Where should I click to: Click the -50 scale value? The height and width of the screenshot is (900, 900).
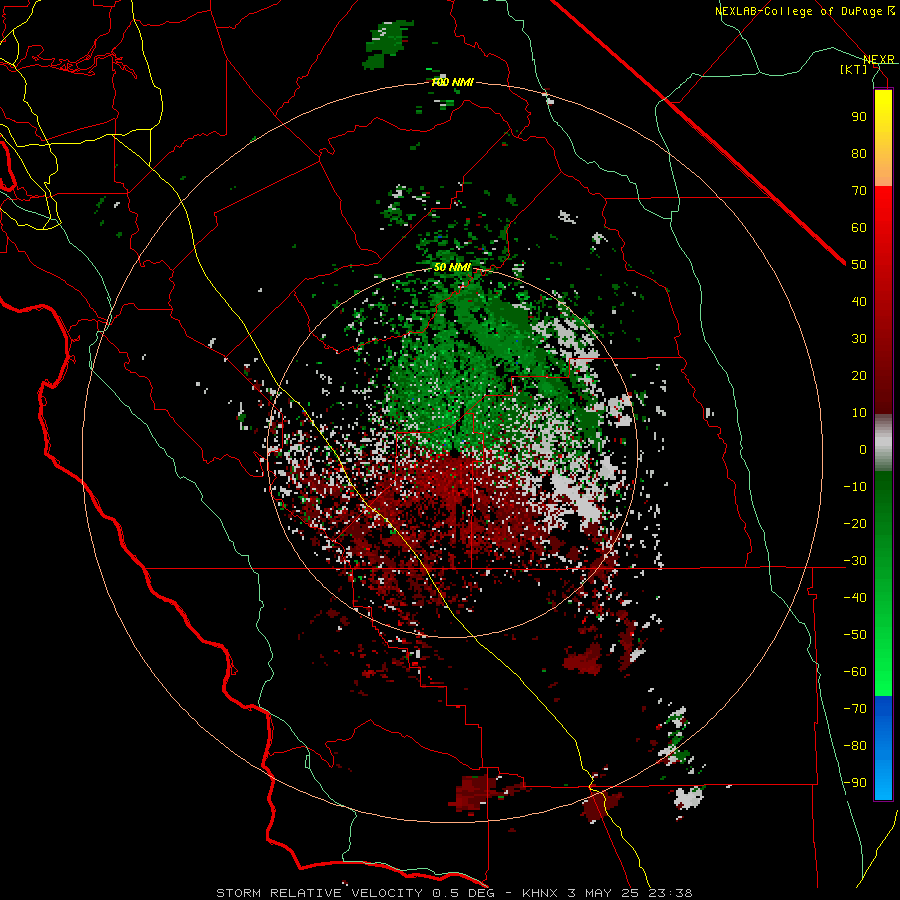tap(855, 634)
